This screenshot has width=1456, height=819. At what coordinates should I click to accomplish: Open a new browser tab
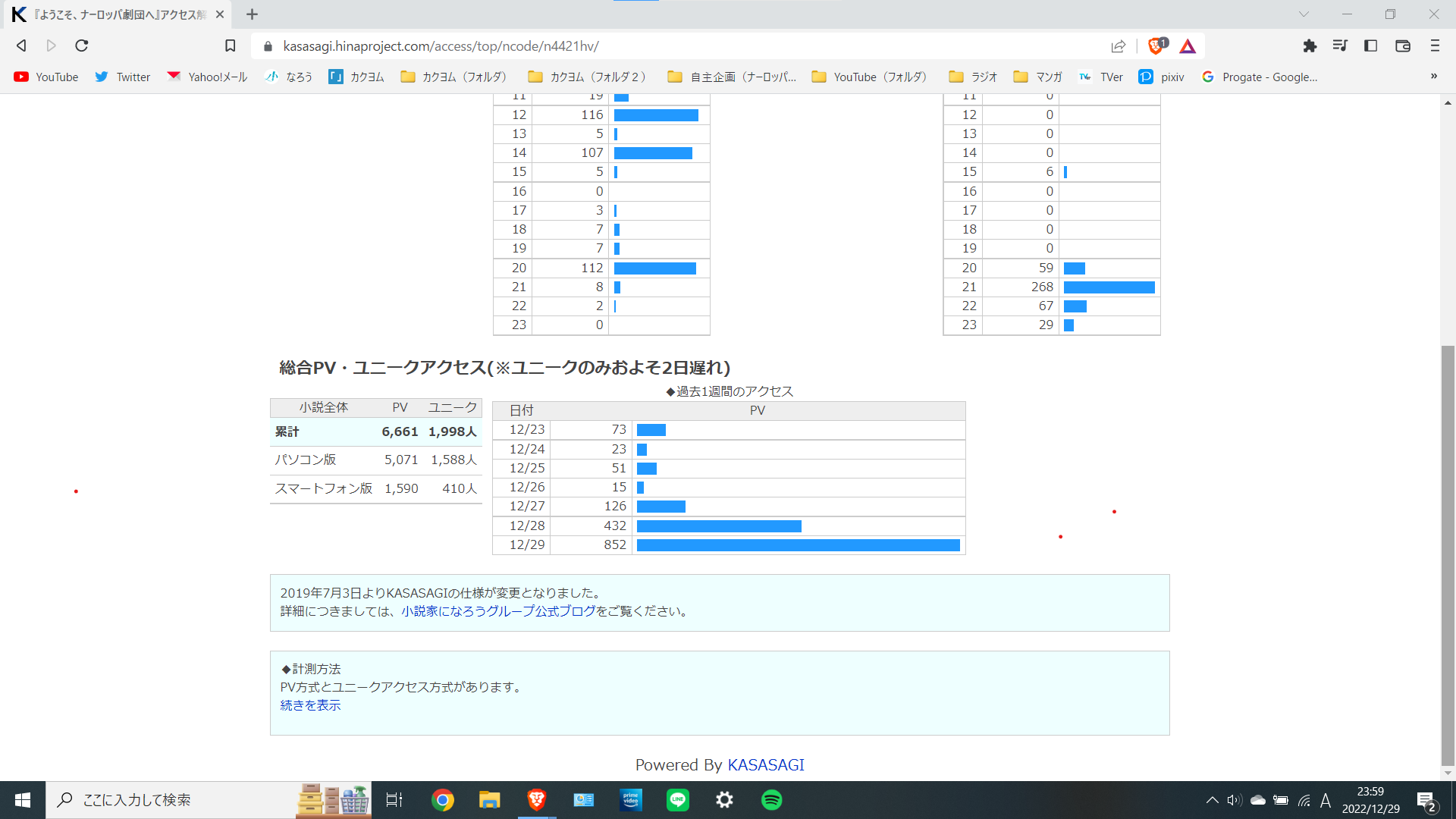coord(253,14)
